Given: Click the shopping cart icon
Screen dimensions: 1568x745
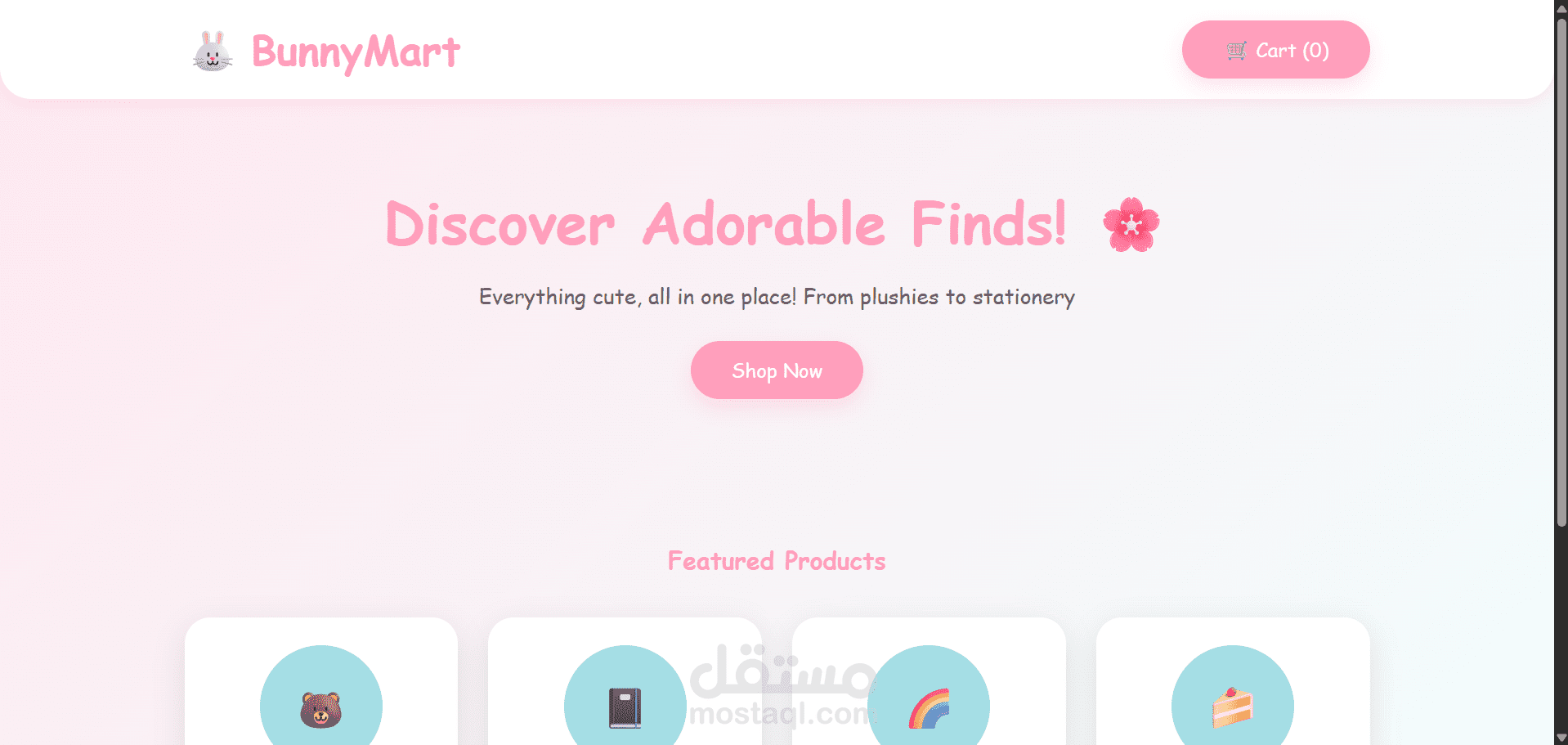Looking at the screenshot, I should point(1236,51).
